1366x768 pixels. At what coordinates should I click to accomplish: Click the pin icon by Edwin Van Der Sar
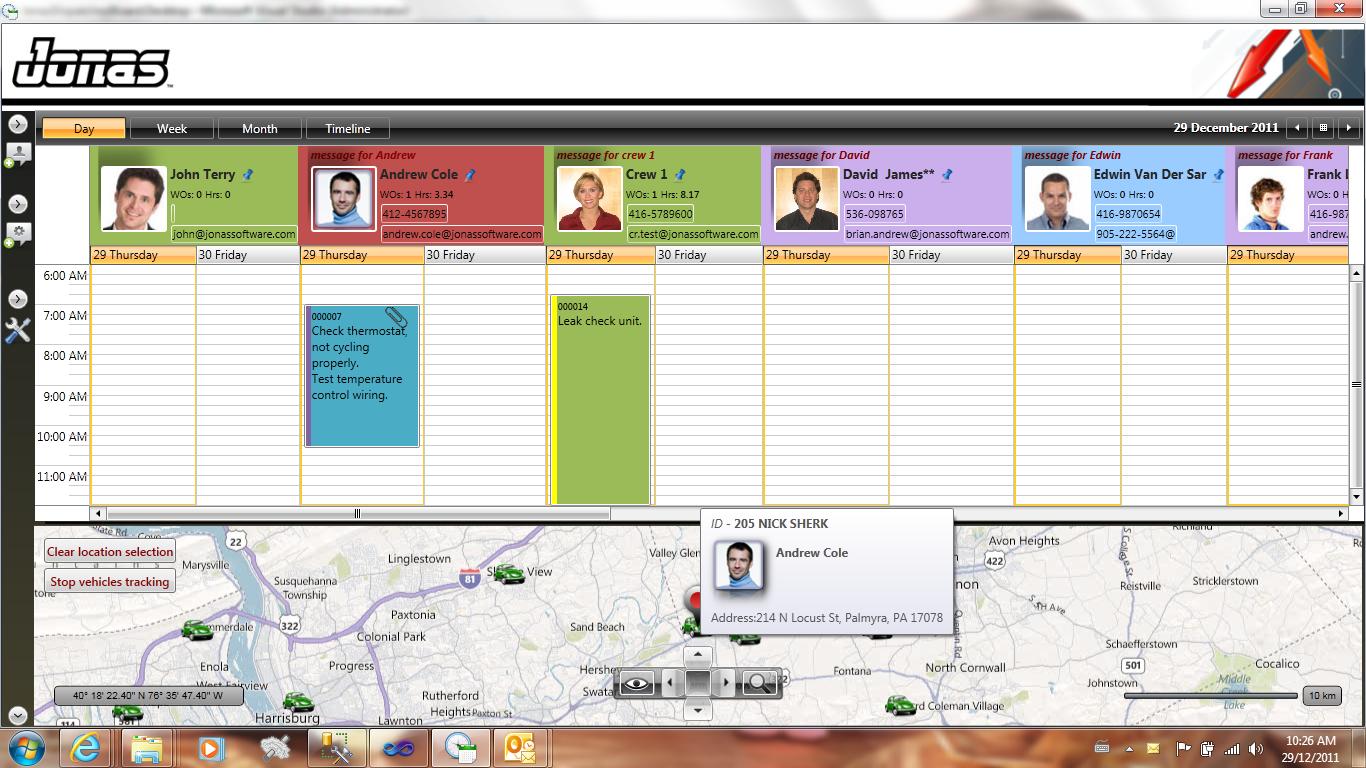click(x=1218, y=175)
